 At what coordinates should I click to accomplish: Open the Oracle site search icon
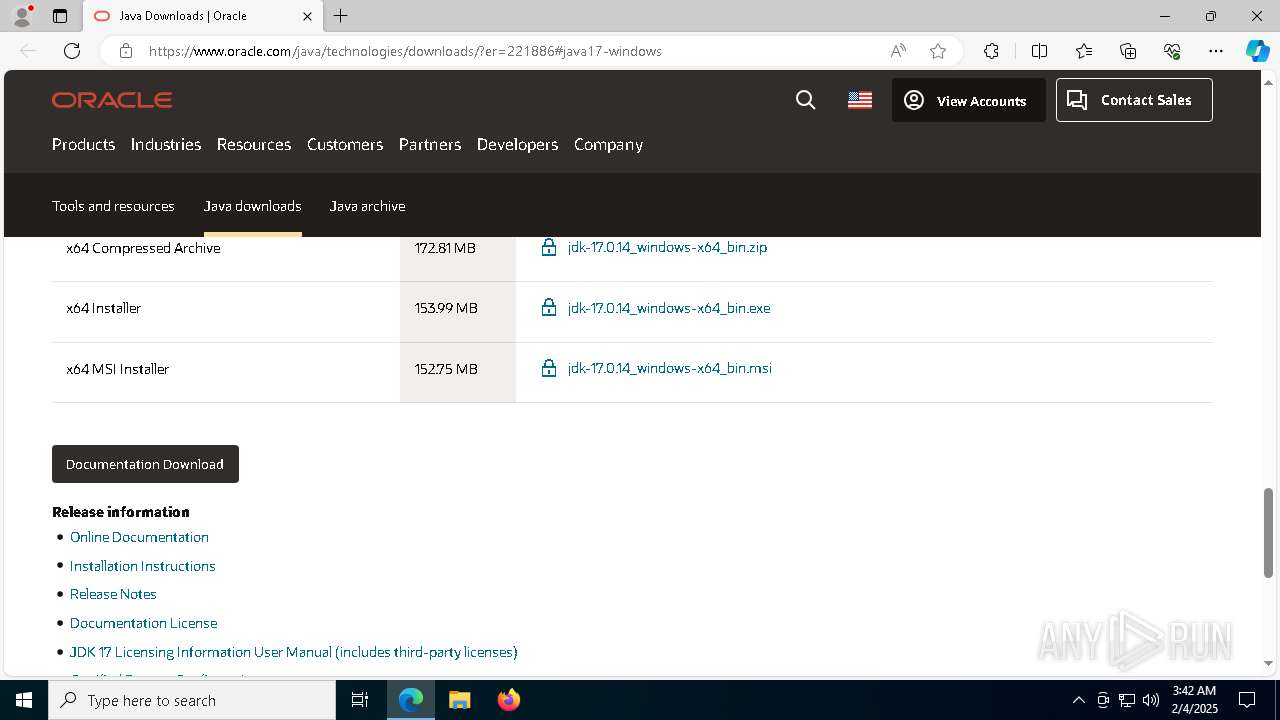(805, 100)
